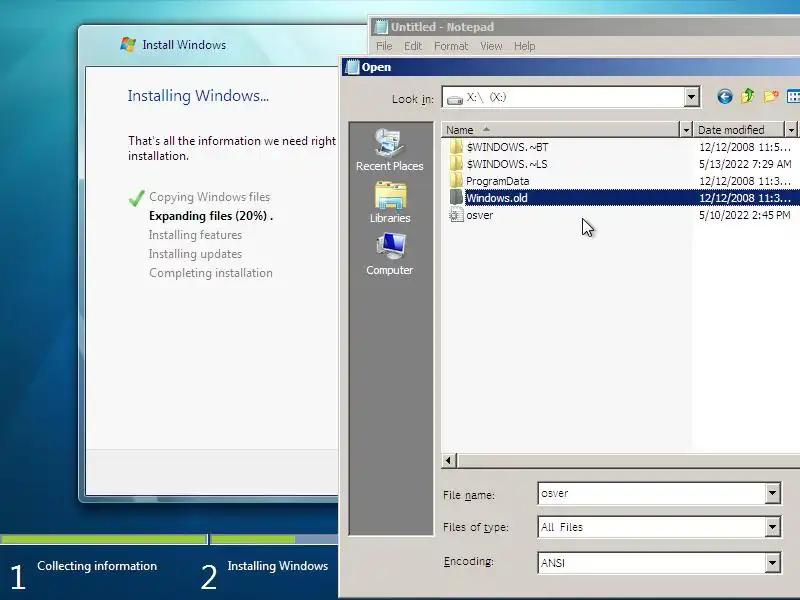Screen dimensions: 800x600
Task: Click the ANSI encoding field
Action: click(652, 563)
